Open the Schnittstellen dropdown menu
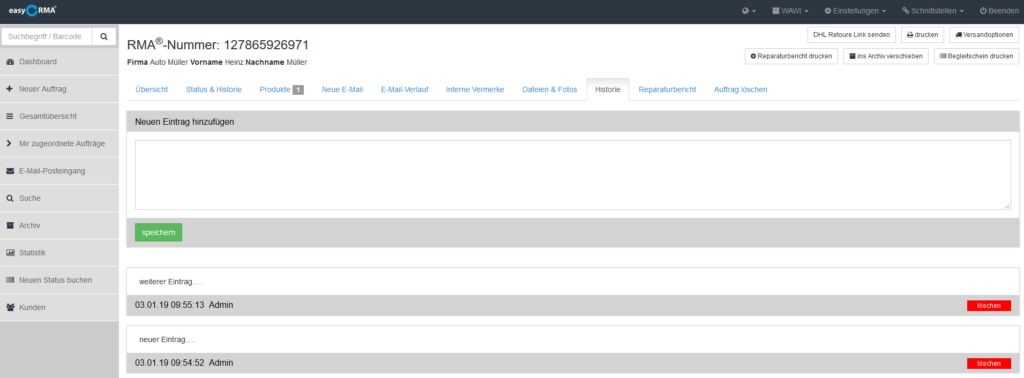1024x378 pixels. click(933, 11)
